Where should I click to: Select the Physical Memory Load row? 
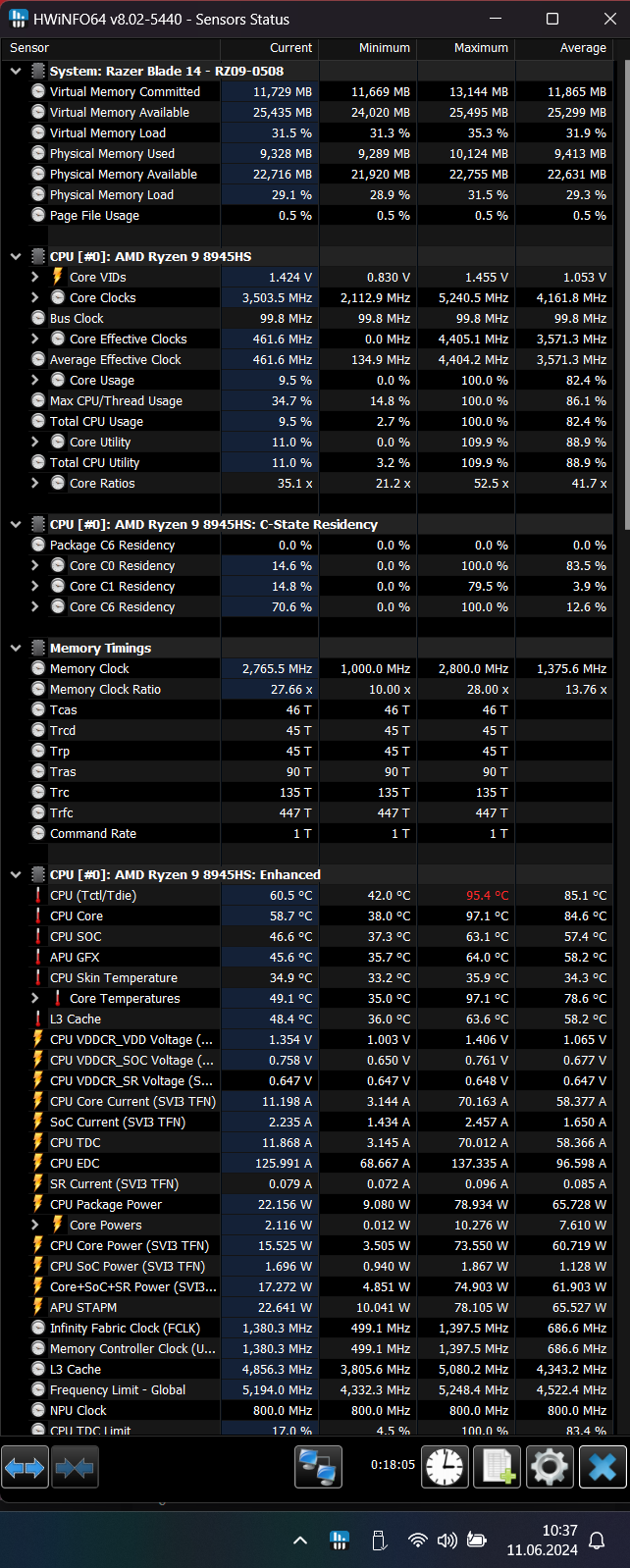(307, 194)
